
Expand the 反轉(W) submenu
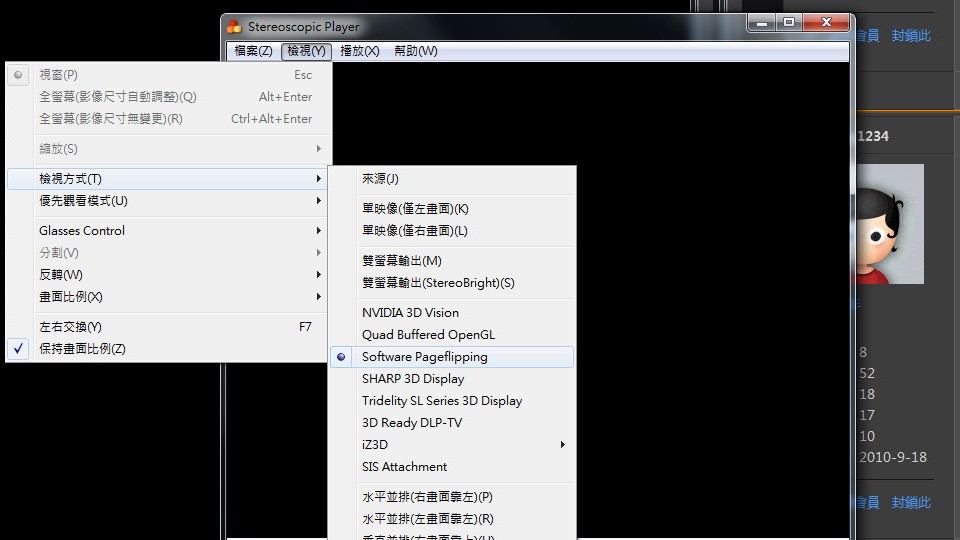[x=169, y=275]
